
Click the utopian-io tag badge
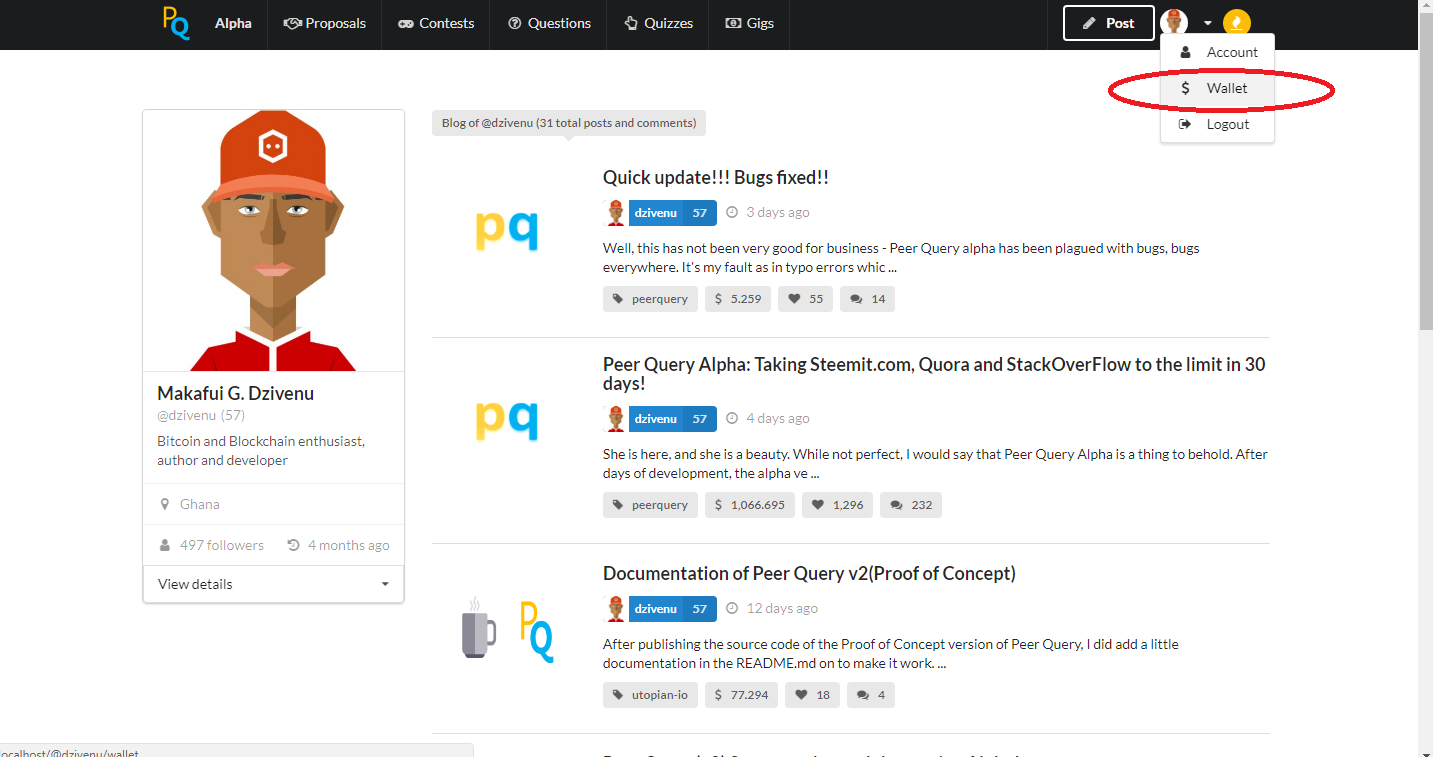[650, 695]
